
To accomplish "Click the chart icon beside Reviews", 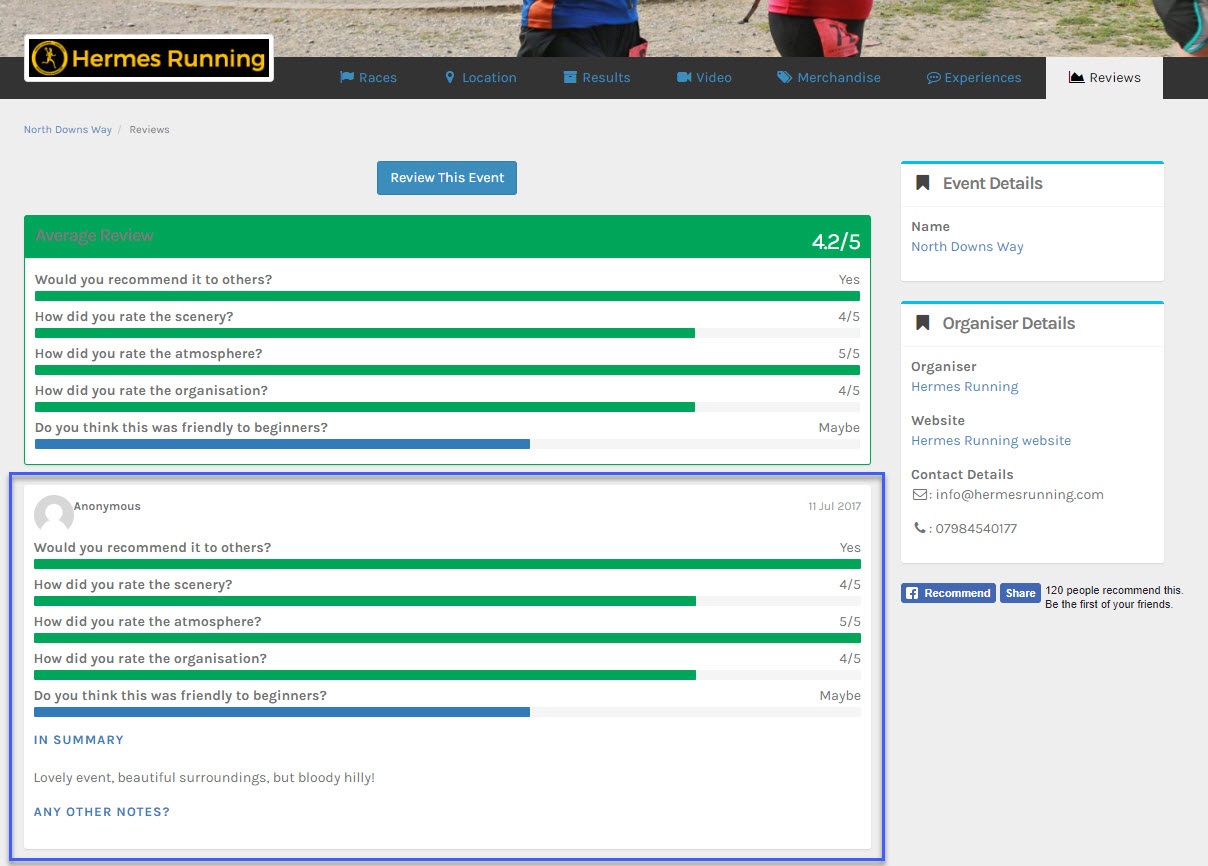I will (x=1077, y=77).
